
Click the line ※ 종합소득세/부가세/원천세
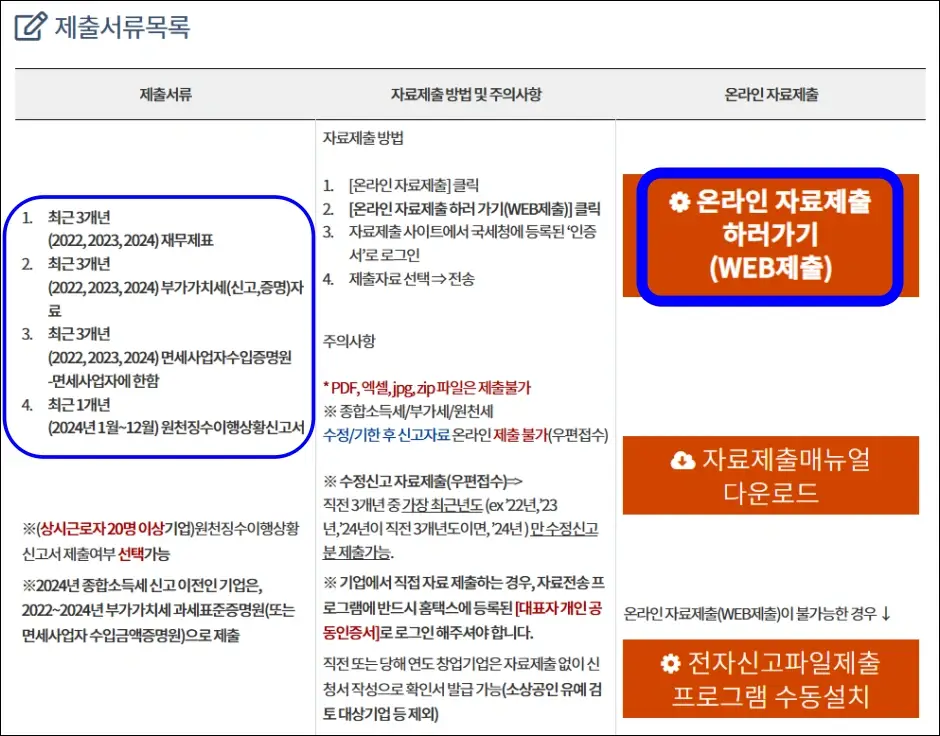tap(408, 411)
